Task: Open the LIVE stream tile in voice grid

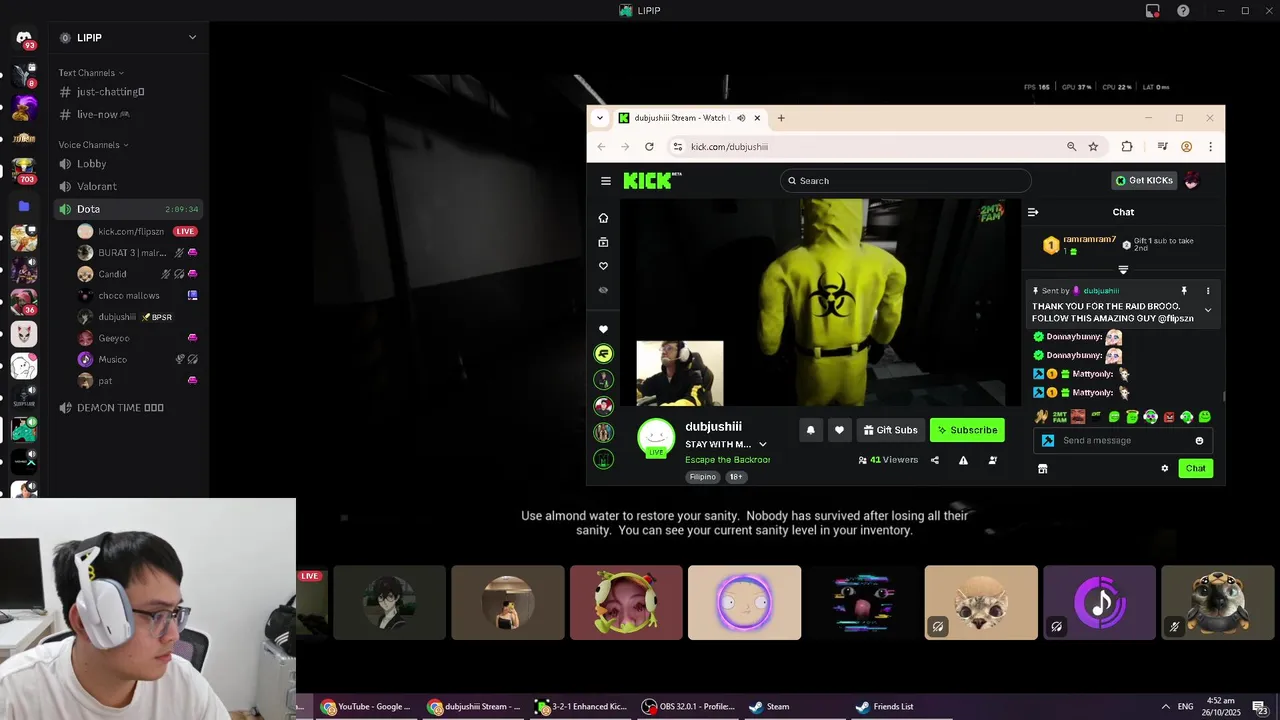Action: (x=313, y=602)
